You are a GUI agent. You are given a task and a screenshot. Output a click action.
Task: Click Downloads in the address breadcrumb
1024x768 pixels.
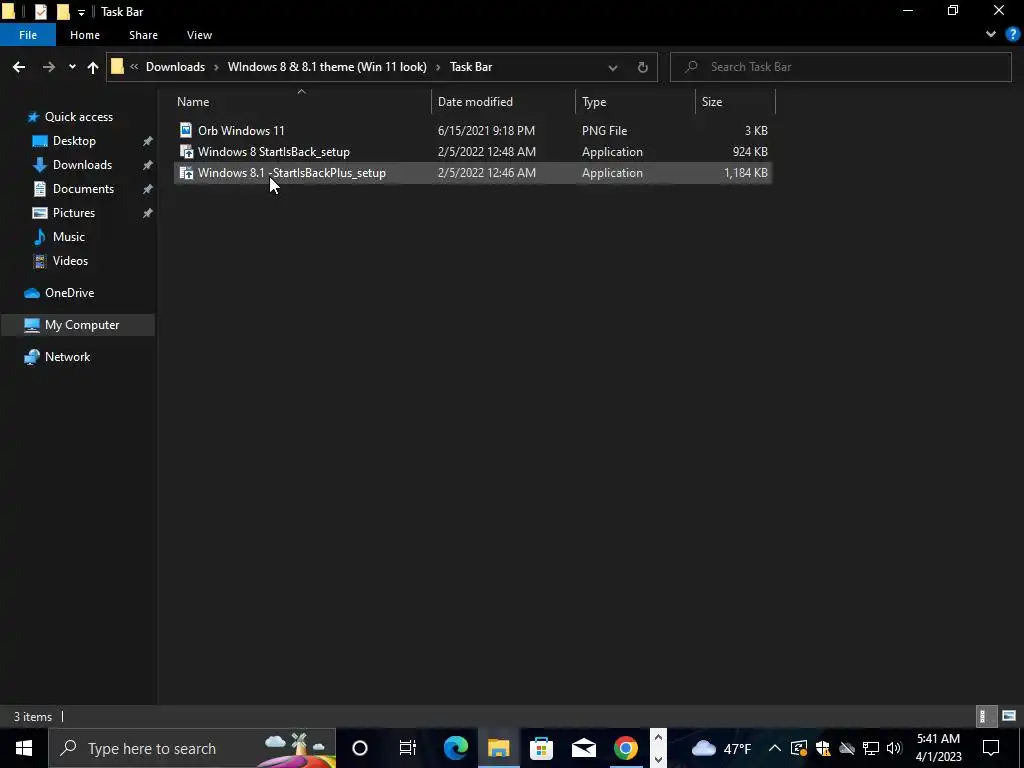pyautogui.click(x=175, y=67)
